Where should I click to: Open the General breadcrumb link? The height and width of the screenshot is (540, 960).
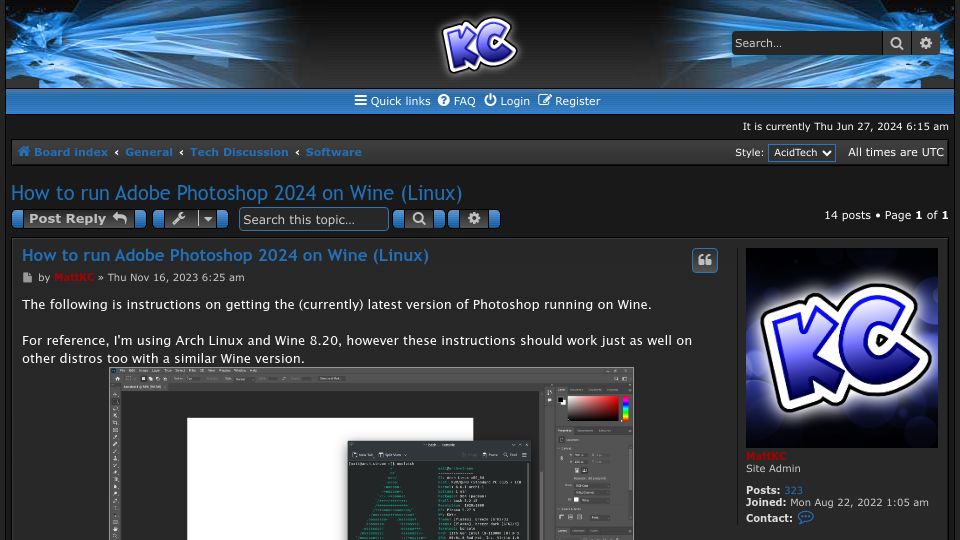[149, 152]
